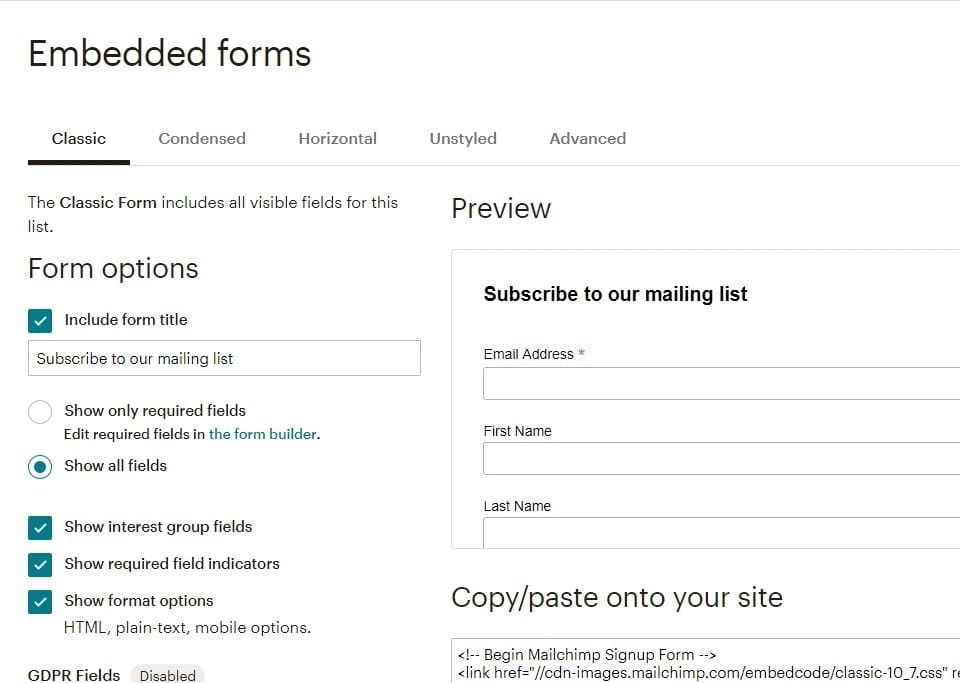Toggle Show interest group fields checkbox
Screen dimensions: 960x683
pyautogui.click(x=40, y=528)
